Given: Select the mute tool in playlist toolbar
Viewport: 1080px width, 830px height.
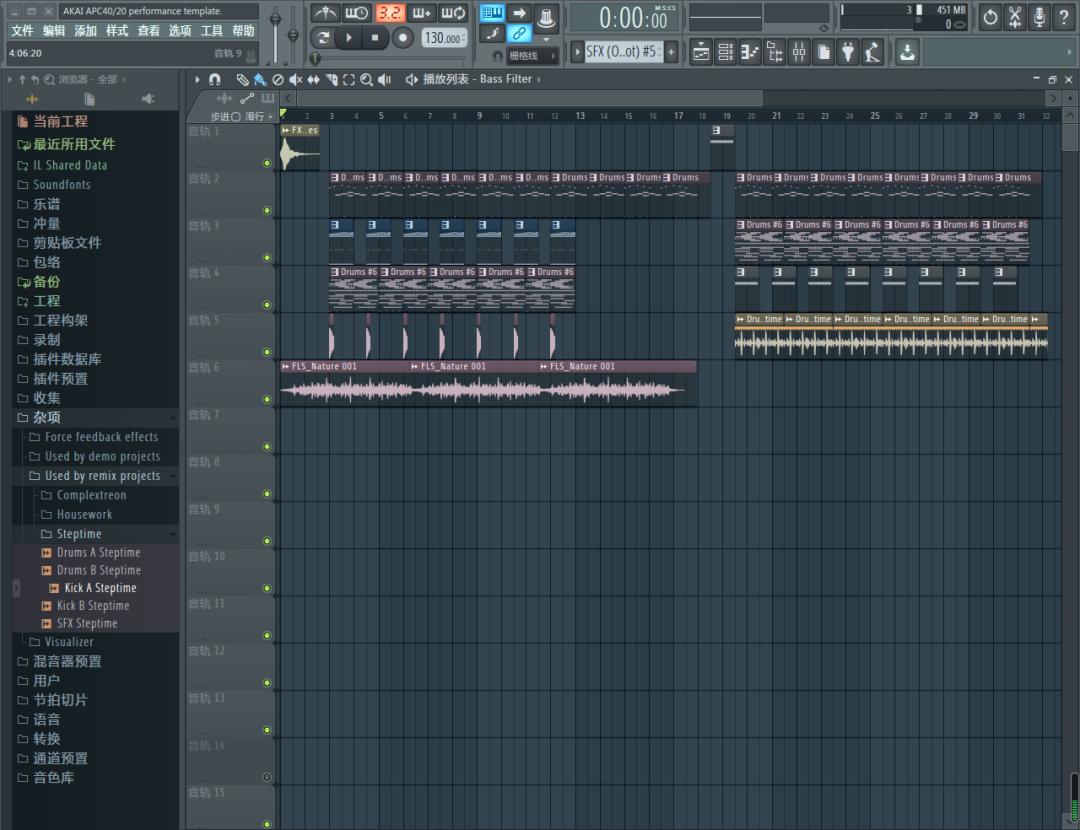Looking at the screenshot, I should tap(295, 79).
